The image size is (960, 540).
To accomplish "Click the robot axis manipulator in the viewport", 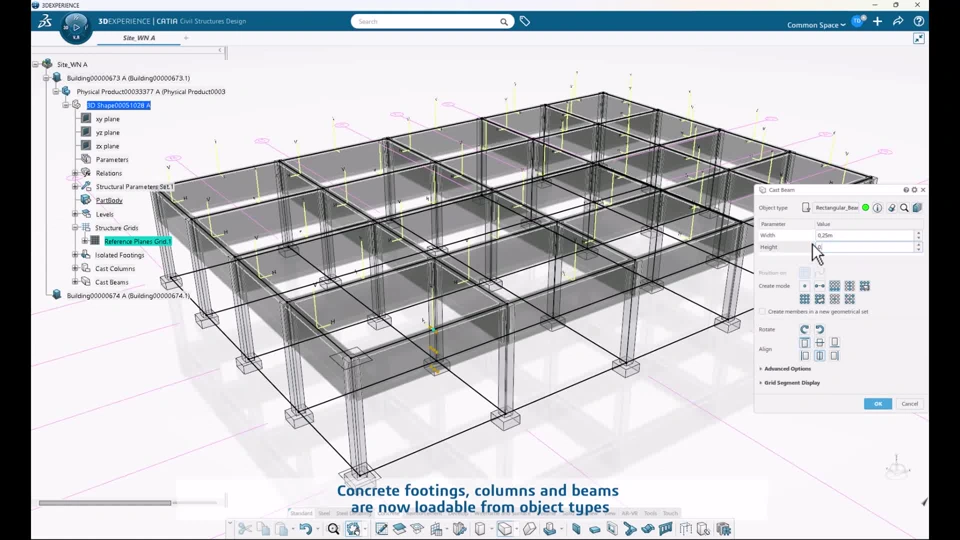I will click(897, 467).
